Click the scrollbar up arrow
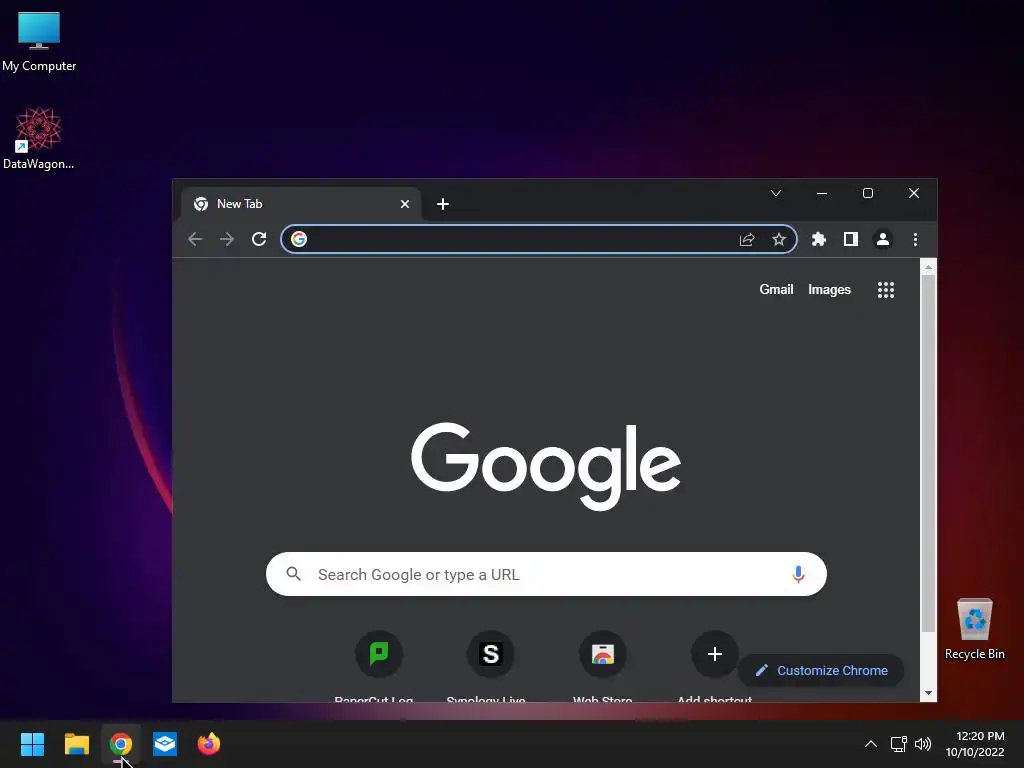 coord(928,266)
